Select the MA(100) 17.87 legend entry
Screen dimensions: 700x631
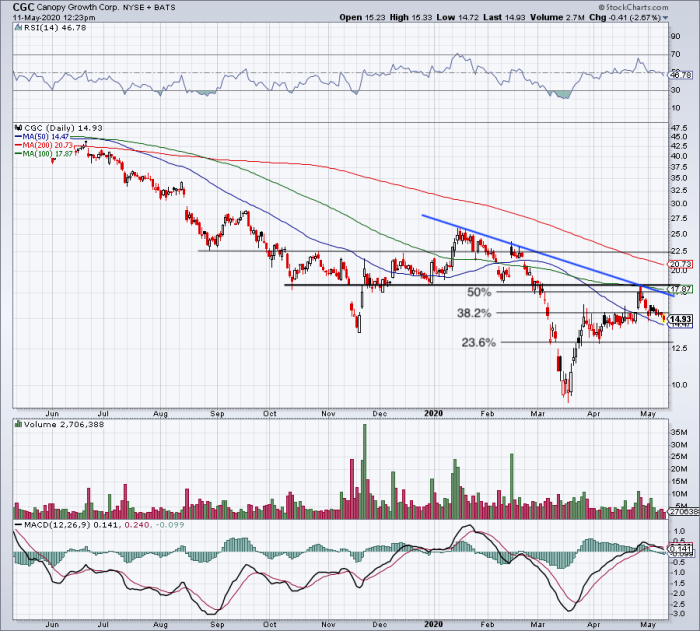point(44,154)
